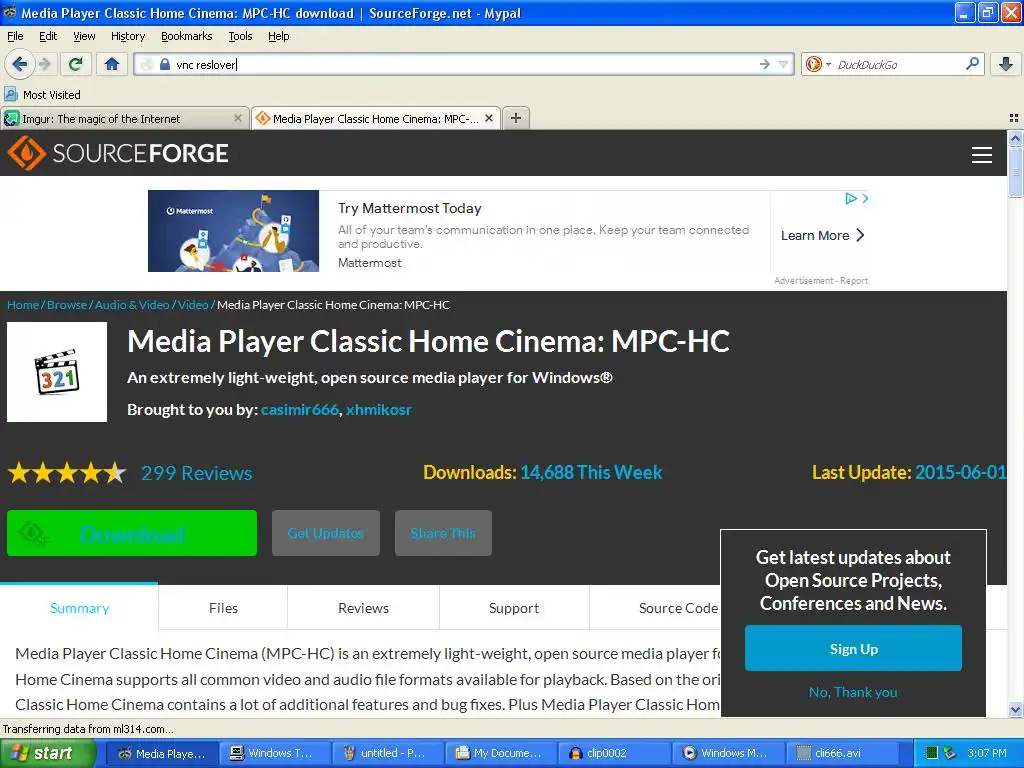Open a new tab with plus button
1024x768 pixels.
pos(516,118)
